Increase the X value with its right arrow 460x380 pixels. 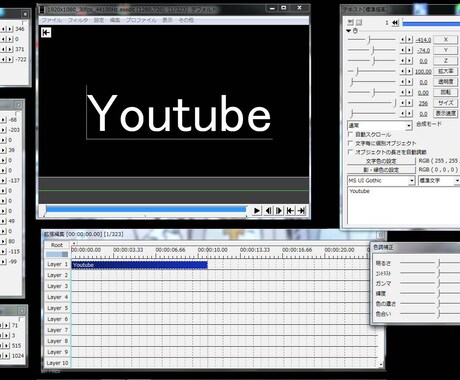click(x=410, y=40)
